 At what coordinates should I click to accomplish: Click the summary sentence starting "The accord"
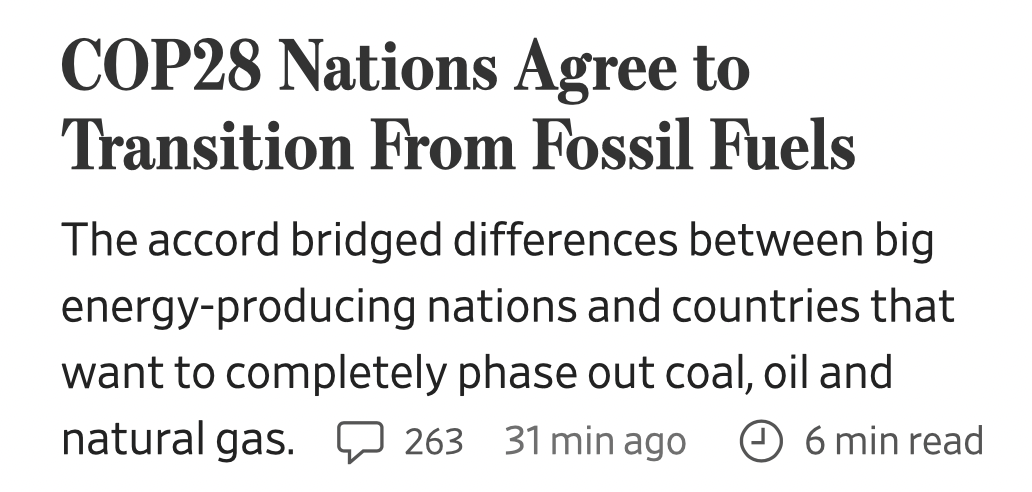(x=508, y=341)
